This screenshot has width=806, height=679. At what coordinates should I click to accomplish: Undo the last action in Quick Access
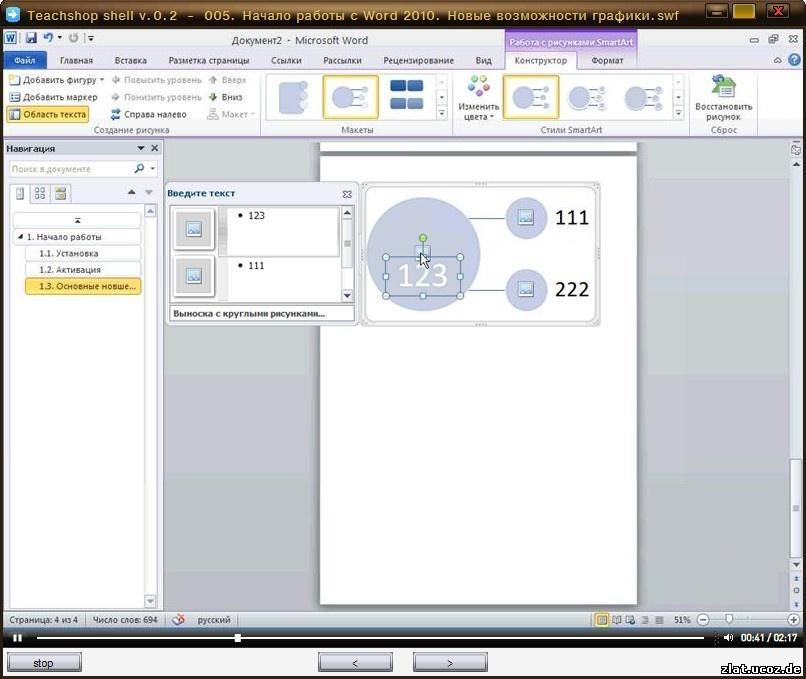click(48, 38)
